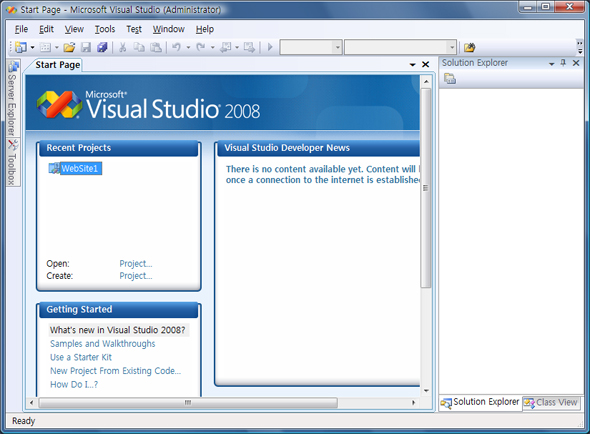590x434 pixels.
Task: Open Samples and Walkthroughs link
Action: click(x=103, y=344)
